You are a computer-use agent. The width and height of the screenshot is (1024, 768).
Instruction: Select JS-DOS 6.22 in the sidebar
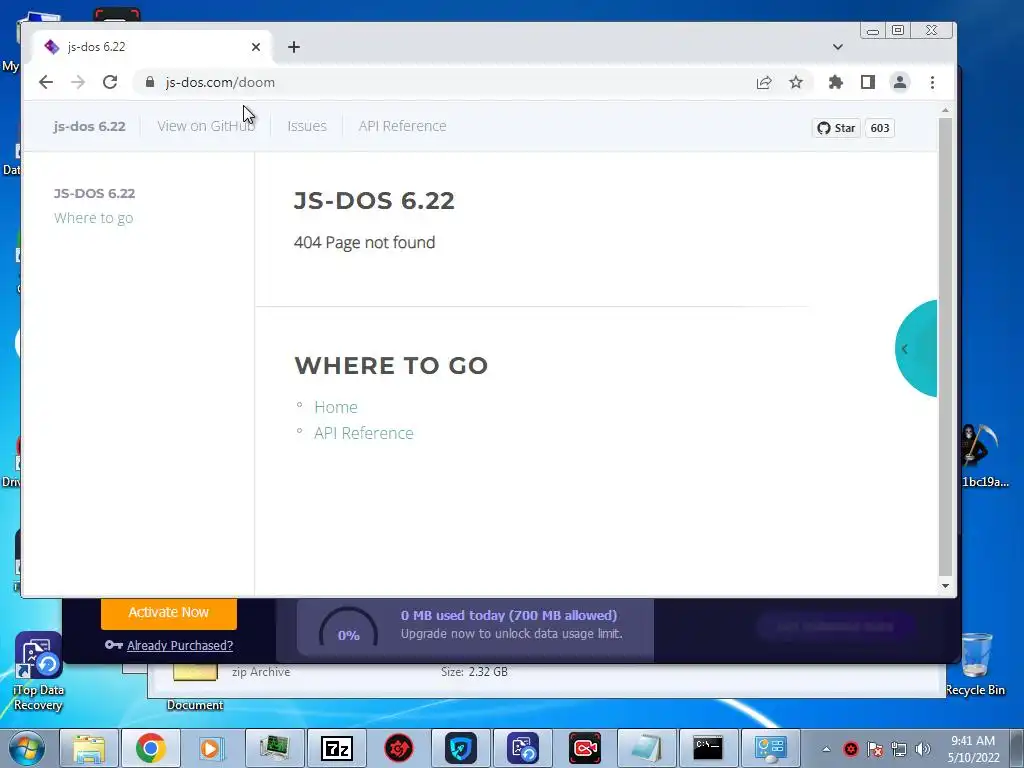coord(95,193)
